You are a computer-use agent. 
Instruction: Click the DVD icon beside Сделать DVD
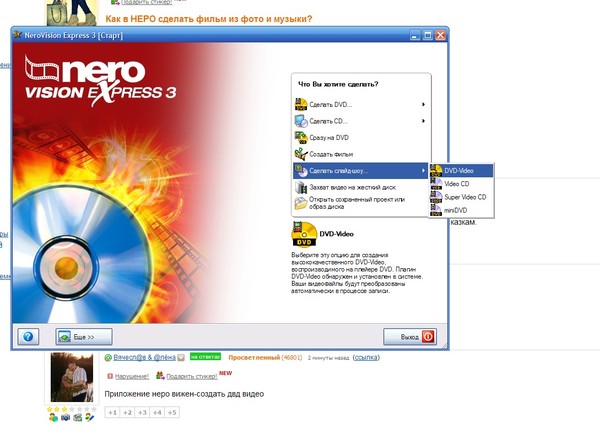[x=301, y=104]
